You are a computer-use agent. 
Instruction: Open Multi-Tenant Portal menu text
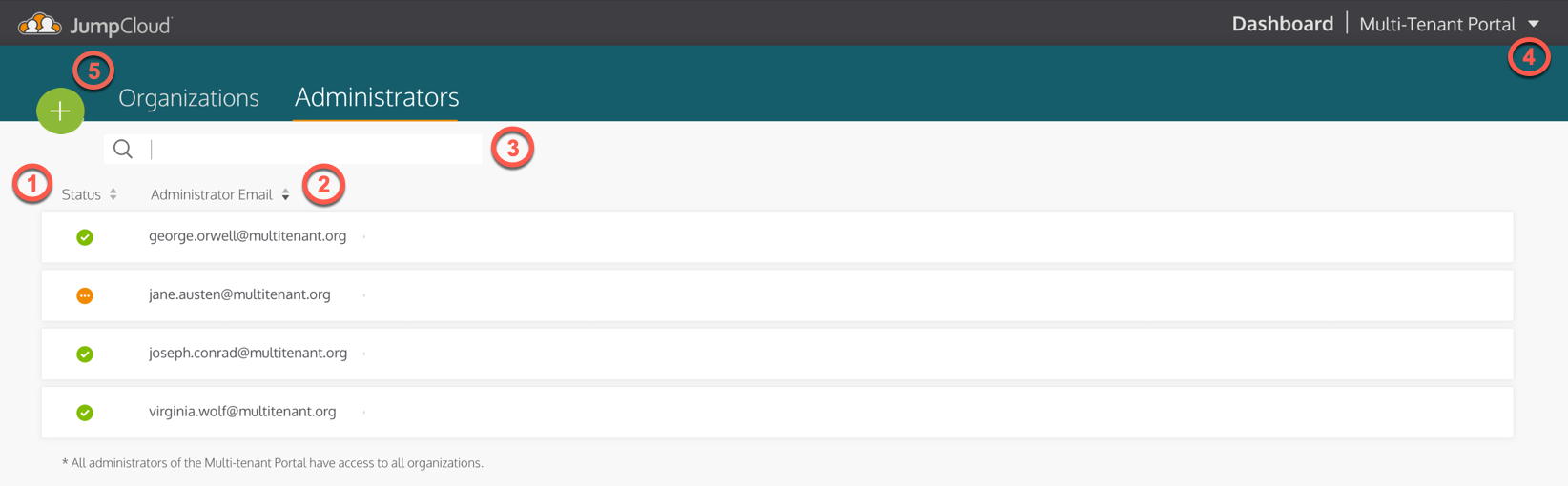1437,24
